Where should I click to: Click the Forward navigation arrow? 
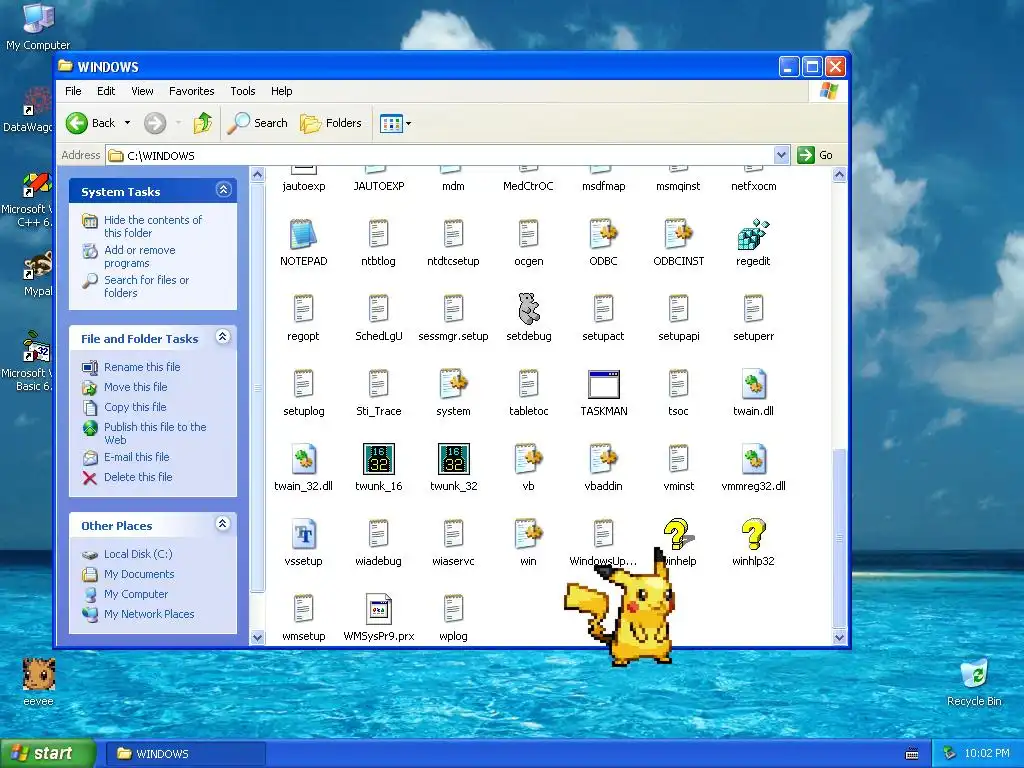(x=155, y=123)
